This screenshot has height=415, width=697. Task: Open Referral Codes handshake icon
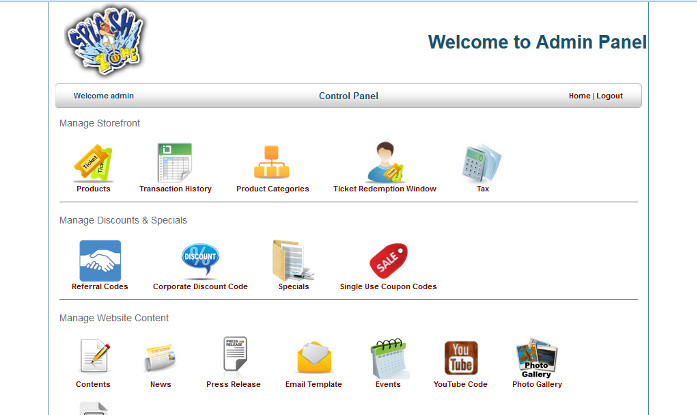click(100, 260)
